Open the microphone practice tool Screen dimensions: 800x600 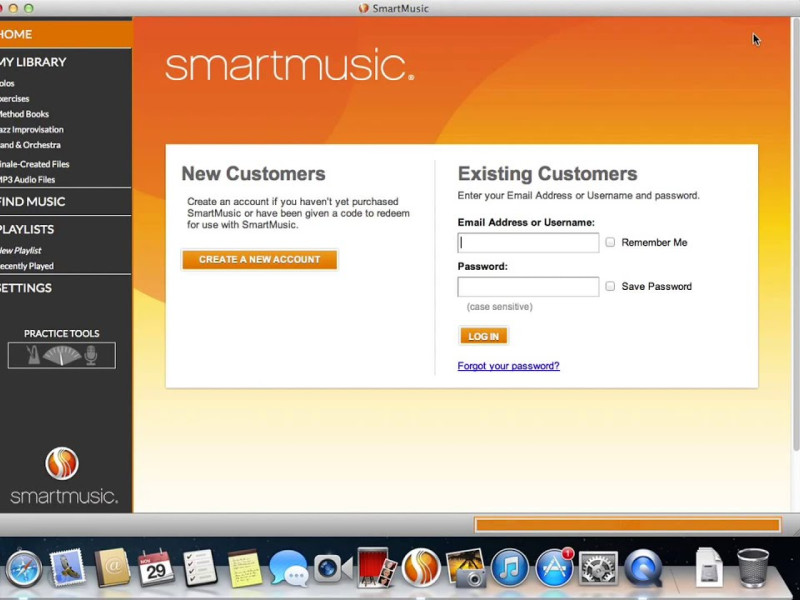coord(91,355)
